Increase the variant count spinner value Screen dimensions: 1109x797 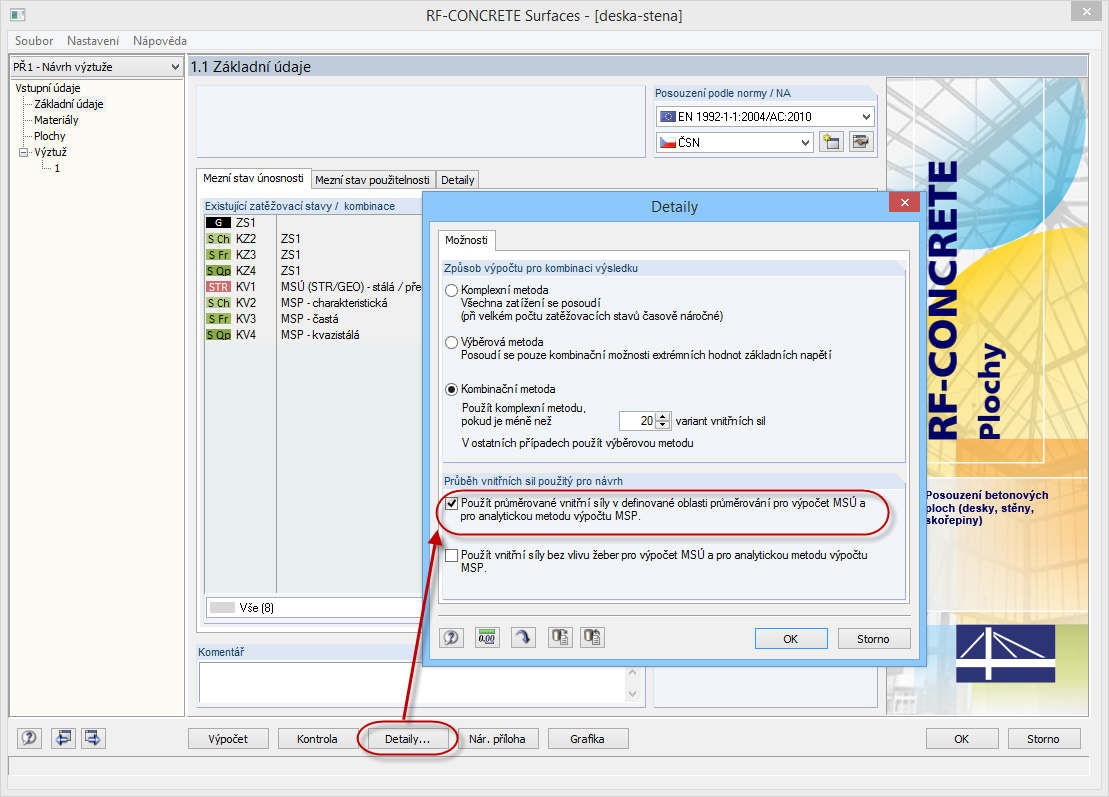coord(663,417)
